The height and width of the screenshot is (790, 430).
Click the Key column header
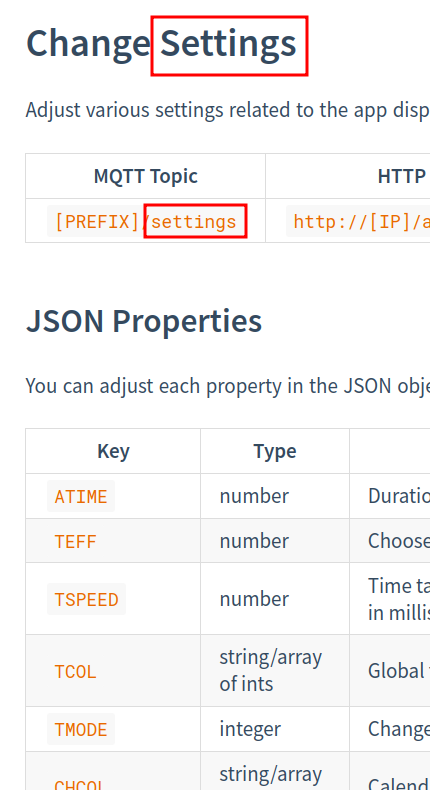(113, 451)
